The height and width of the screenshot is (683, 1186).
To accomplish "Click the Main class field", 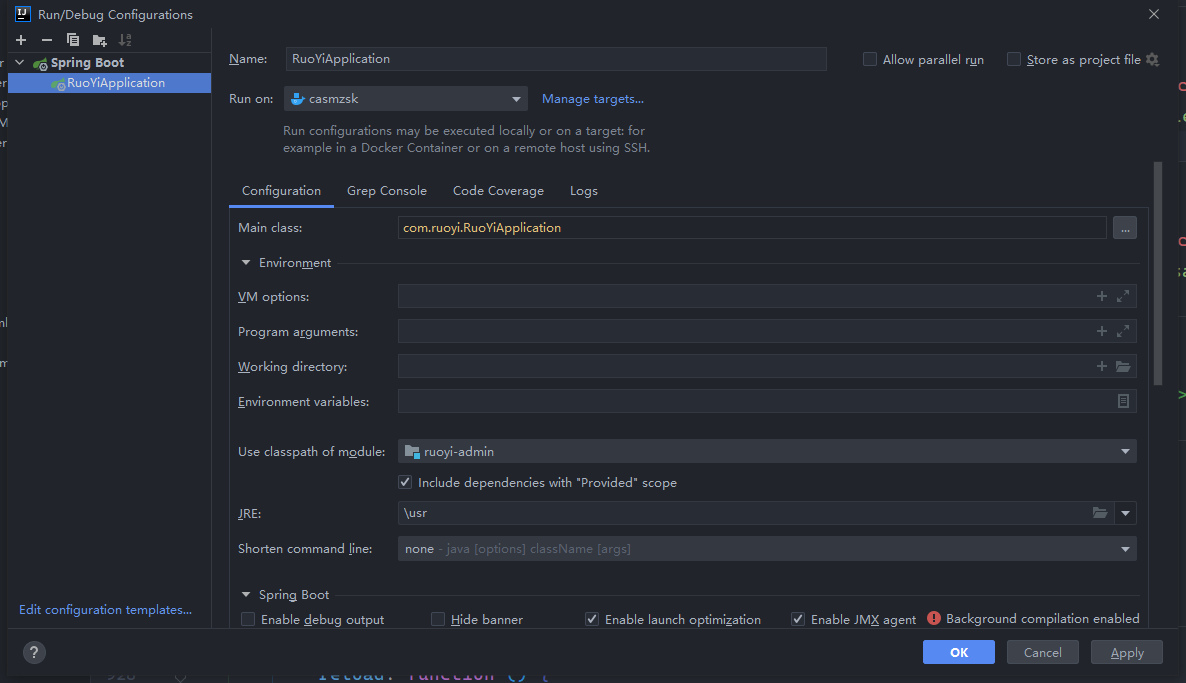I will [x=752, y=228].
